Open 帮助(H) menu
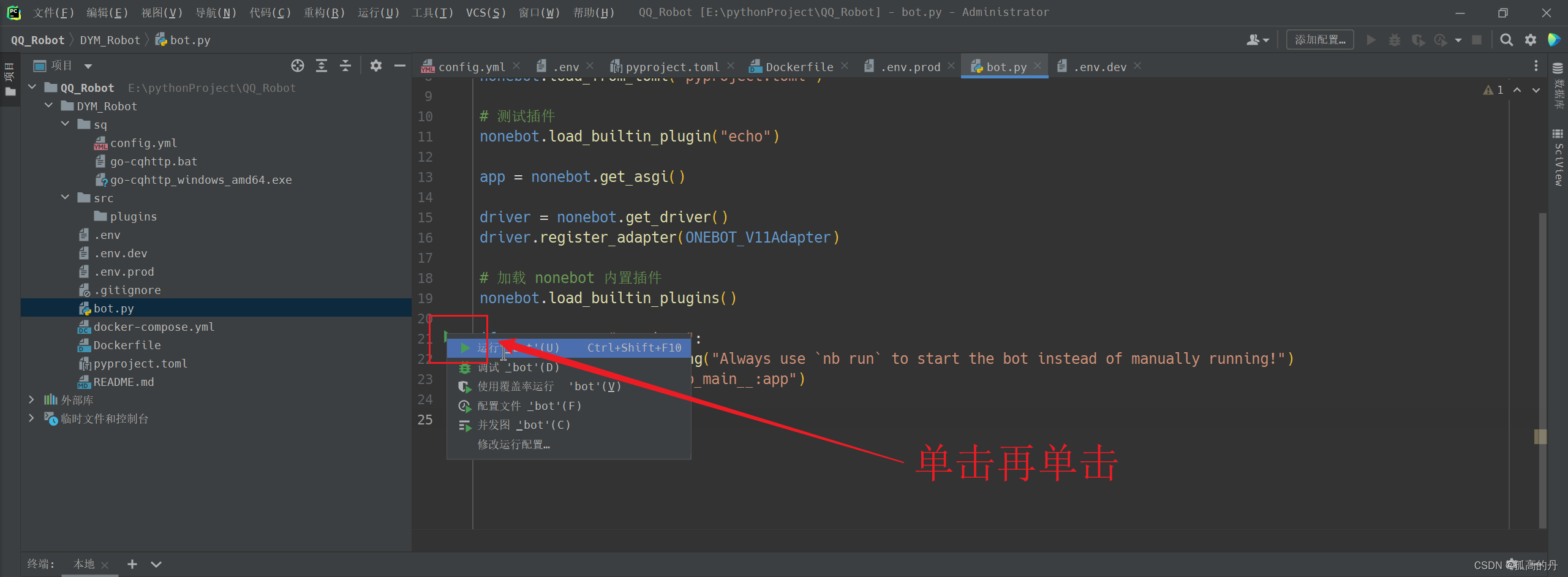The width and height of the screenshot is (1568, 577). coord(594,12)
